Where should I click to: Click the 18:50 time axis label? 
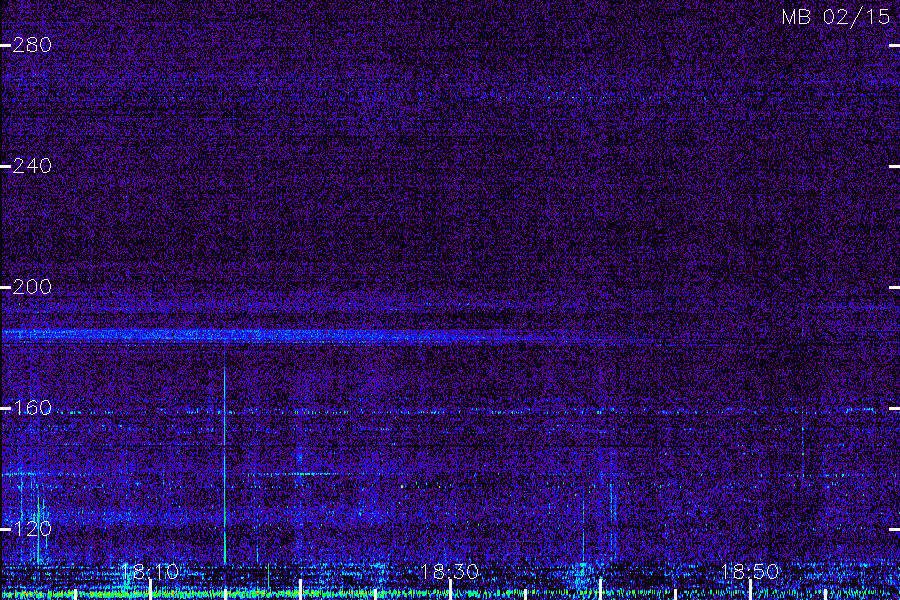pyautogui.click(x=750, y=572)
